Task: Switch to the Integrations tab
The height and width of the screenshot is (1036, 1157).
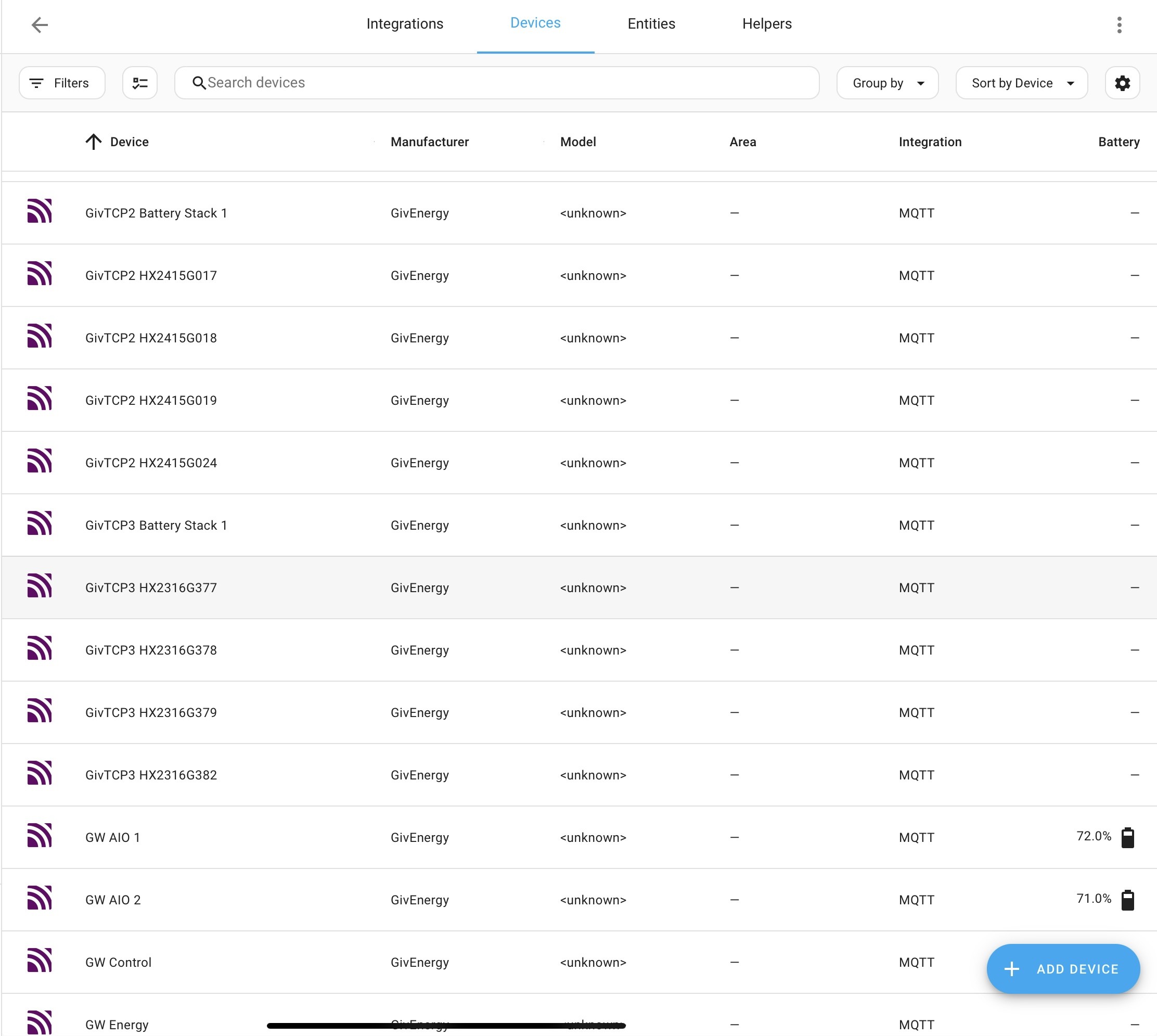Action: (x=405, y=24)
